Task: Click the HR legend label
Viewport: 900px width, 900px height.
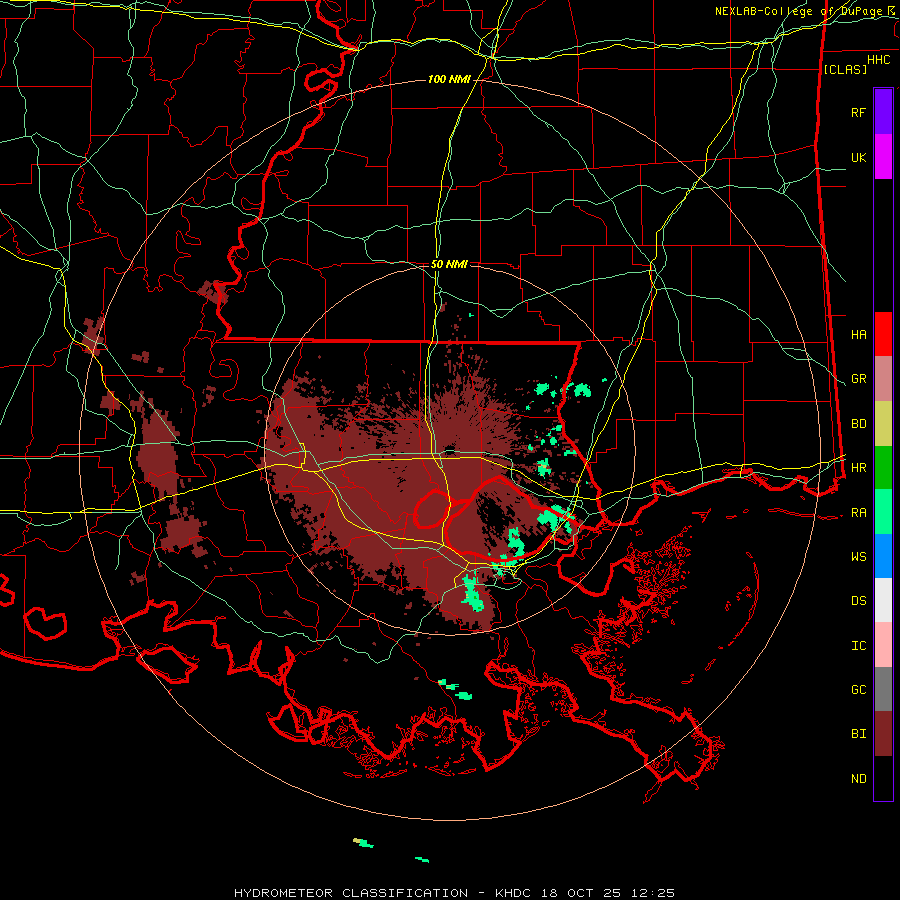Action: click(x=858, y=468)
